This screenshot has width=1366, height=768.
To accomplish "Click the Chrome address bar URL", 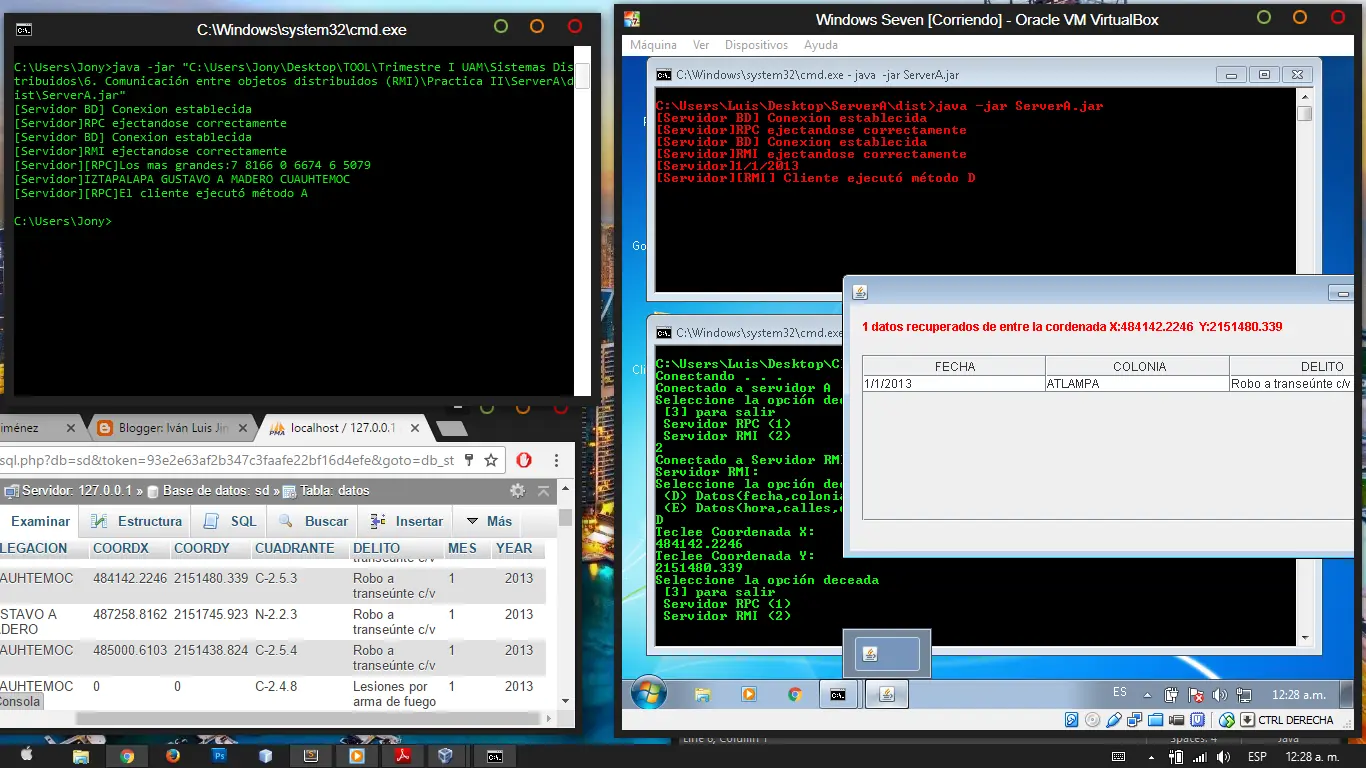I will (227, 460).
